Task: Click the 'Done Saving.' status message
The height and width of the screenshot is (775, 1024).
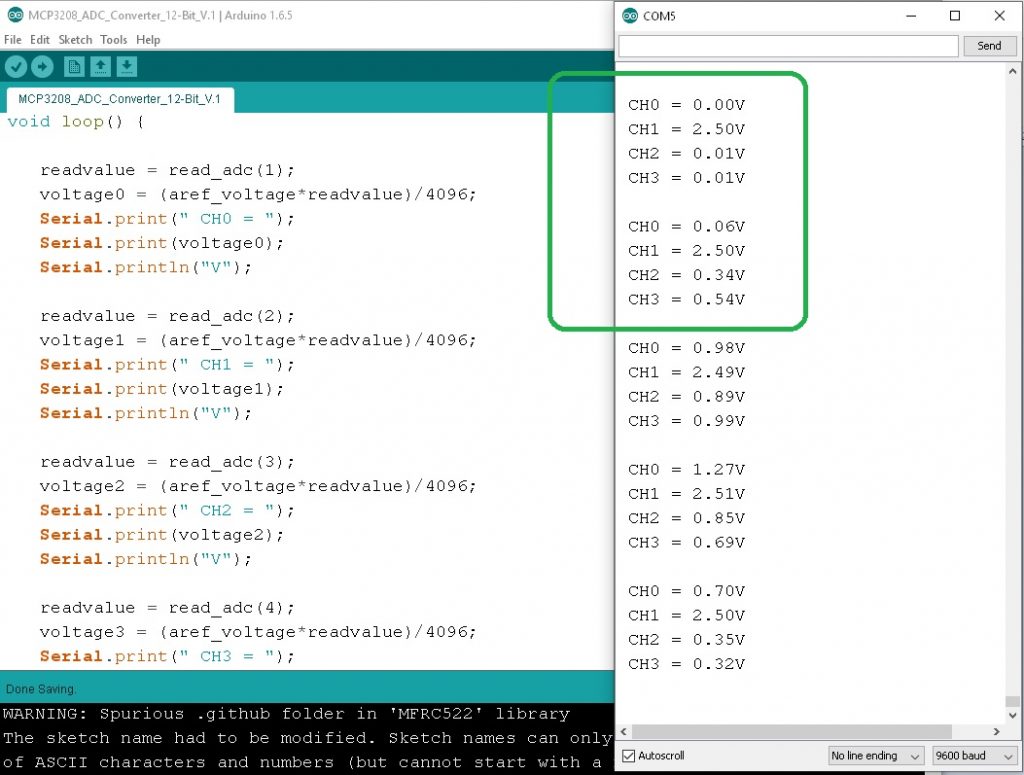Action: coord(40,689)
